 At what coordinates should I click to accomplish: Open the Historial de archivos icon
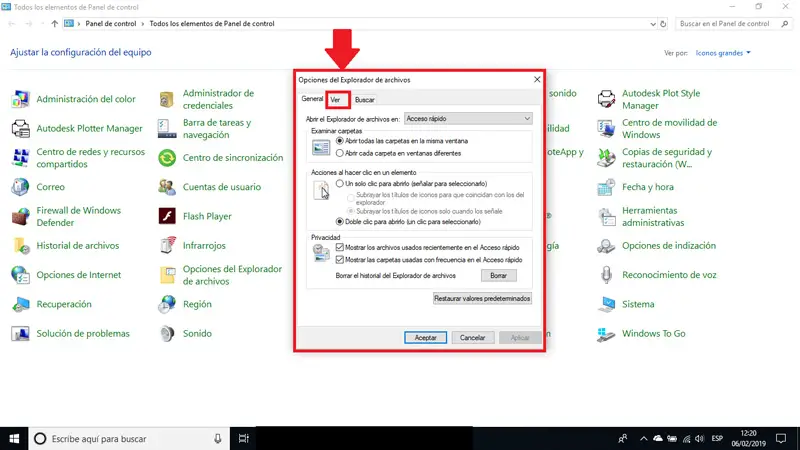(x=20, y=245)
